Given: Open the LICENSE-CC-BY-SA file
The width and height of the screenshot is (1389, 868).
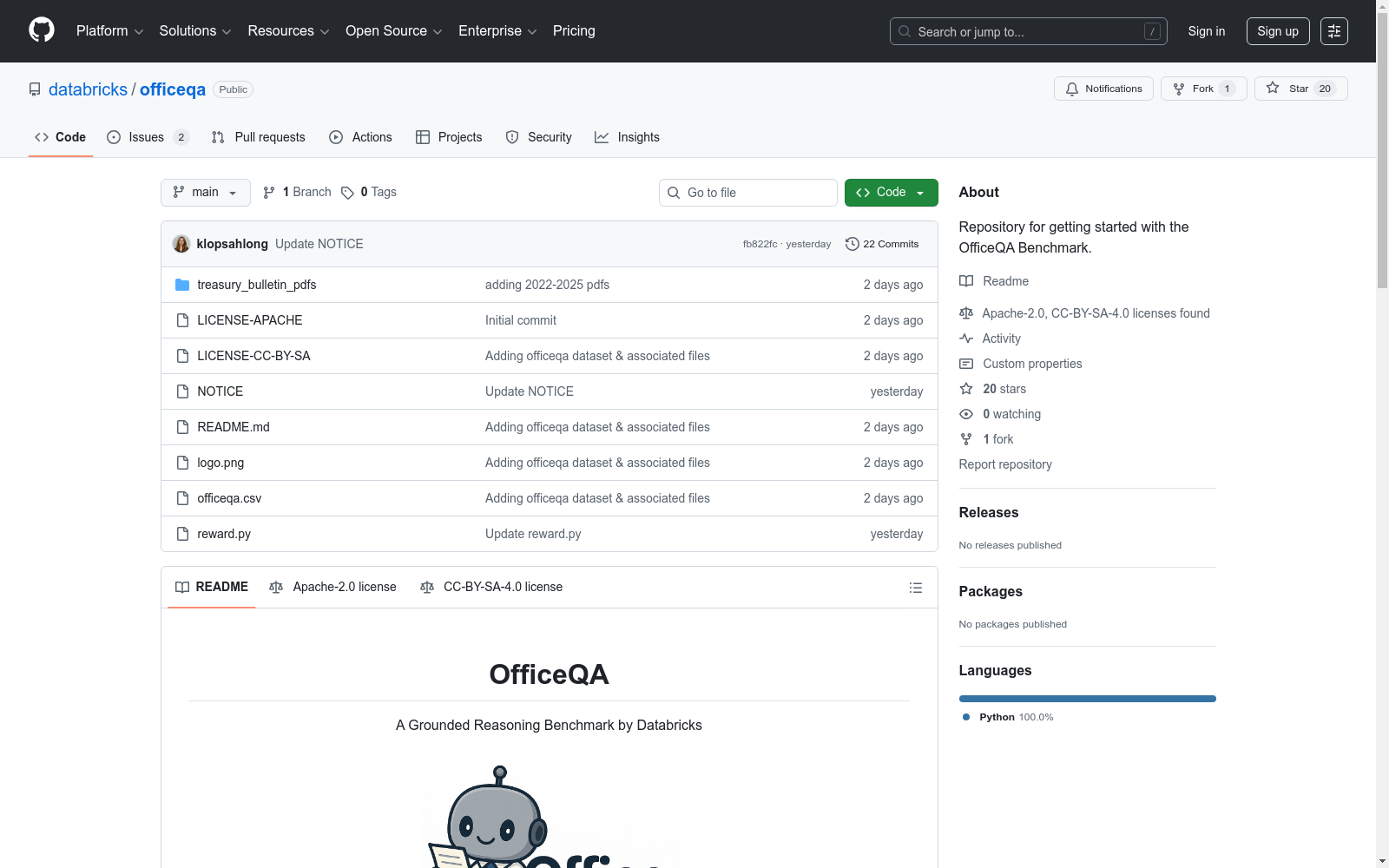Looking at the screenshot, I should (x=253, y=356).
